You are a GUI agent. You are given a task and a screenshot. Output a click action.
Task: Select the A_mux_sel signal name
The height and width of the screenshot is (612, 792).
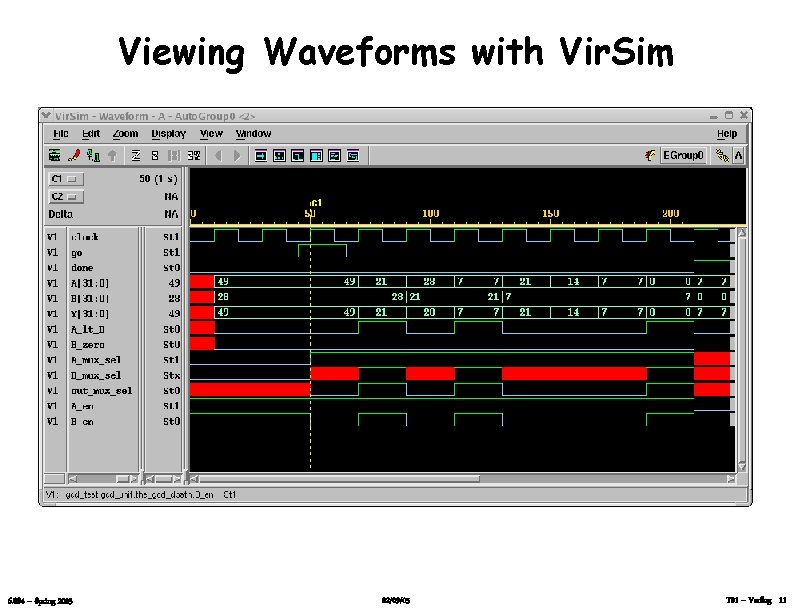click(x=96, y=360)
